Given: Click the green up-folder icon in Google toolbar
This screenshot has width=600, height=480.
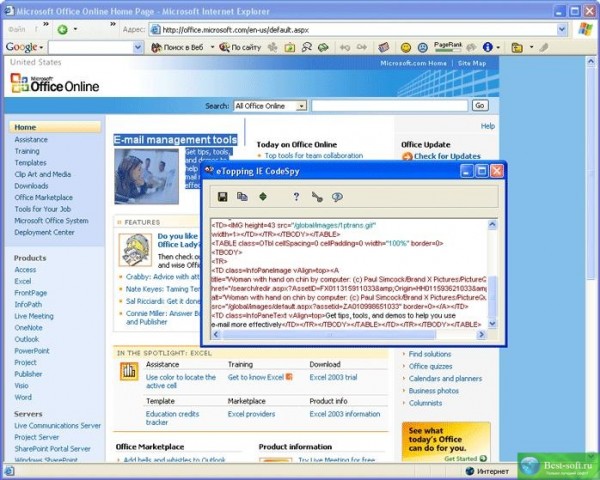Looking at the screenshot, I should 290,47.
